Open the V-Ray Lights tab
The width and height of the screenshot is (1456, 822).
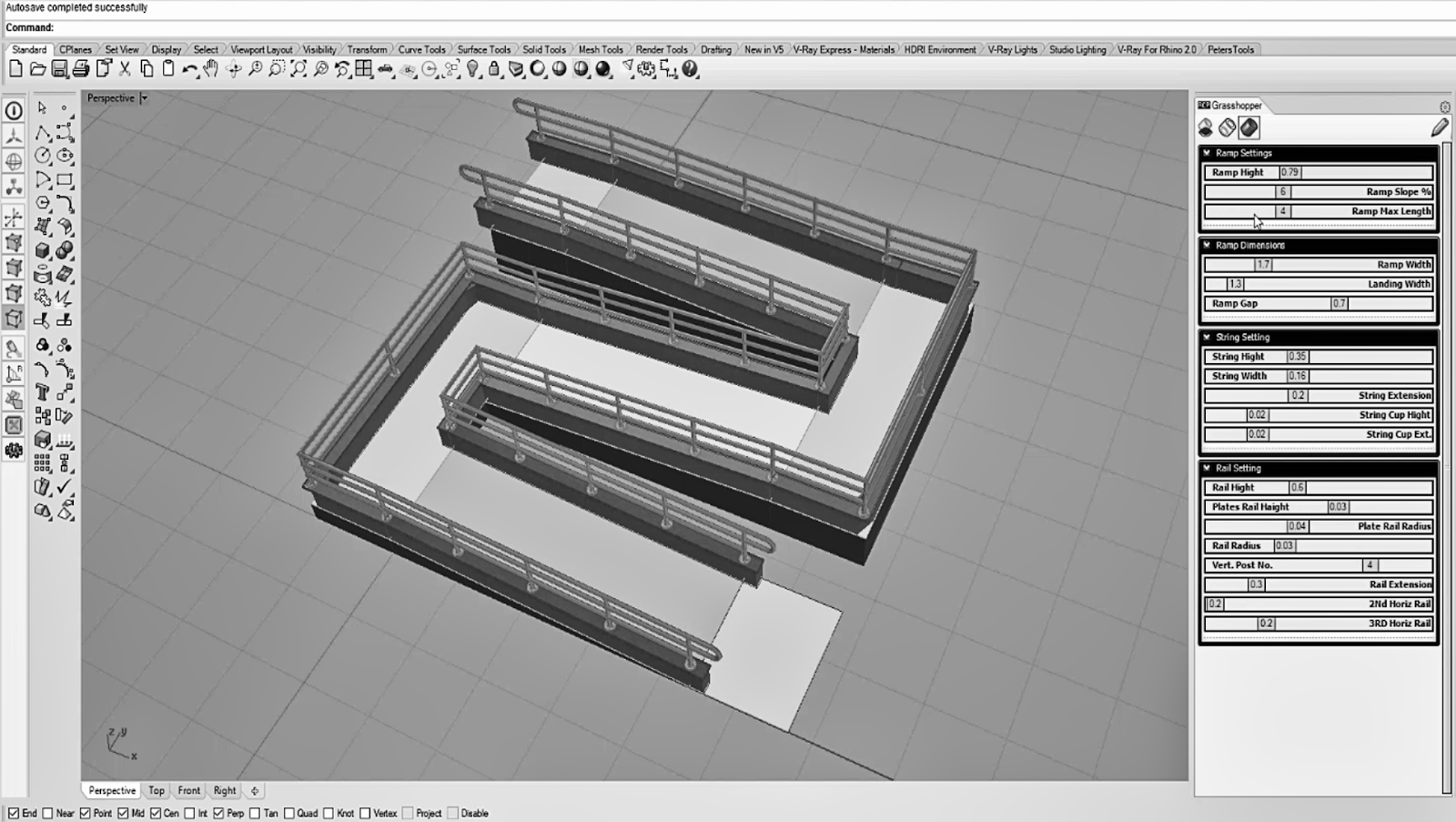[x=1013, y=50]
